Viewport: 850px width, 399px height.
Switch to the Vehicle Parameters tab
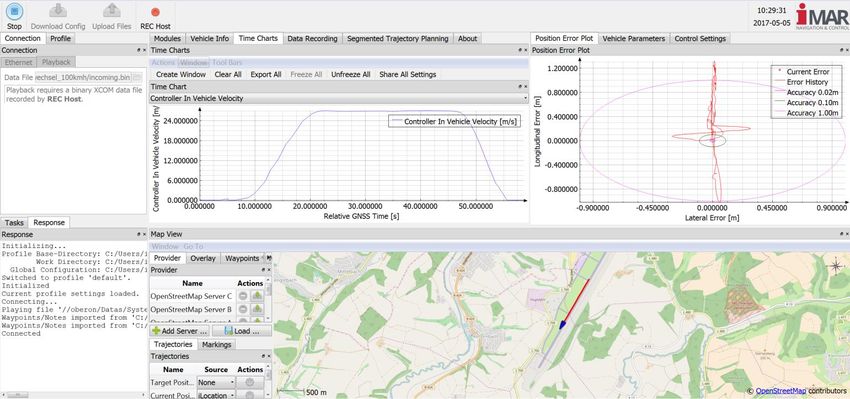(x=633, y=38)
